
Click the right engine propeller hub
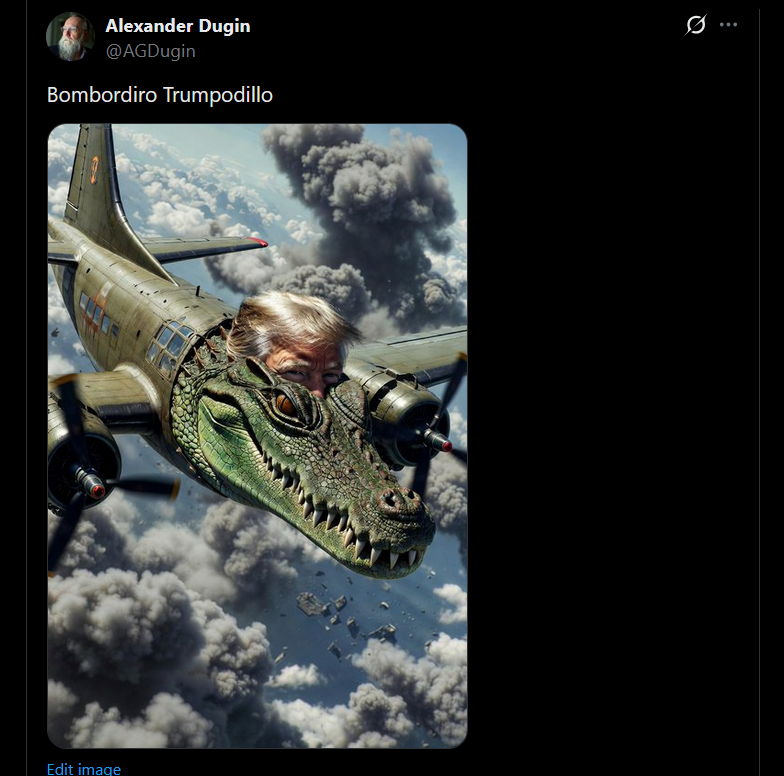click(x=440, y=442)
